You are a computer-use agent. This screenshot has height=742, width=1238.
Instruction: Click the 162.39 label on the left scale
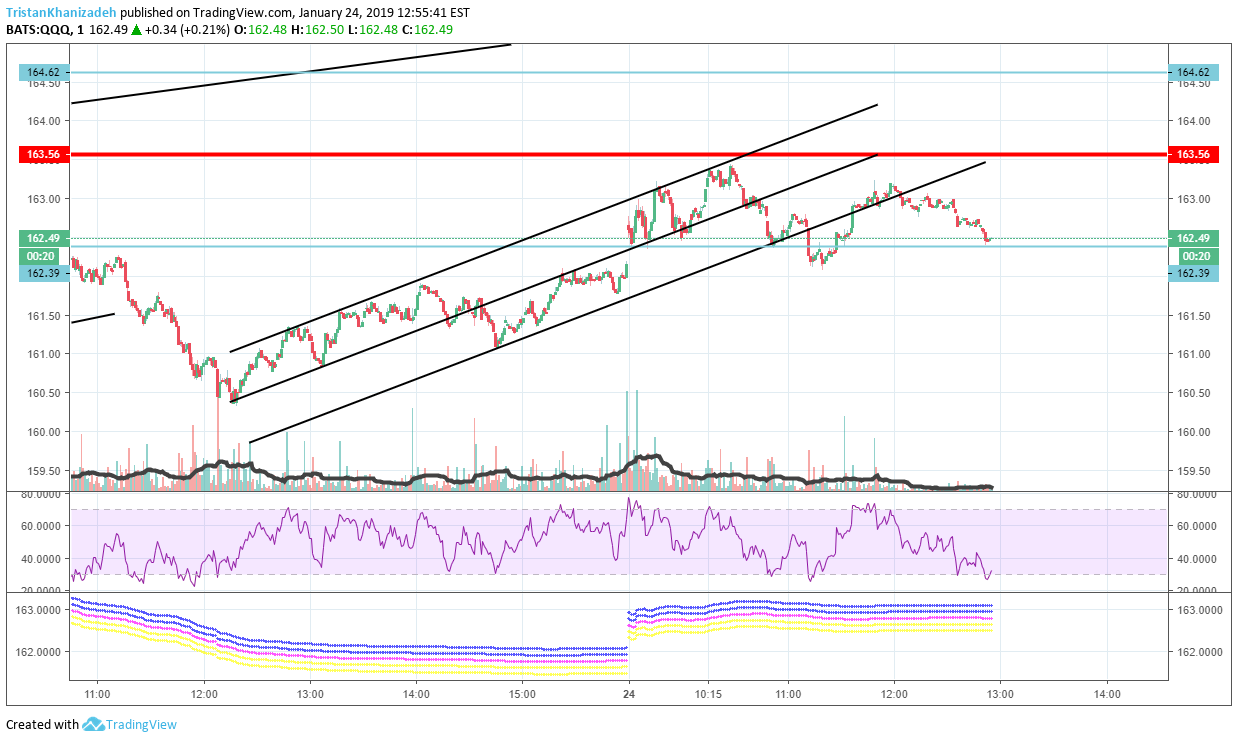[x=44, y=273]
